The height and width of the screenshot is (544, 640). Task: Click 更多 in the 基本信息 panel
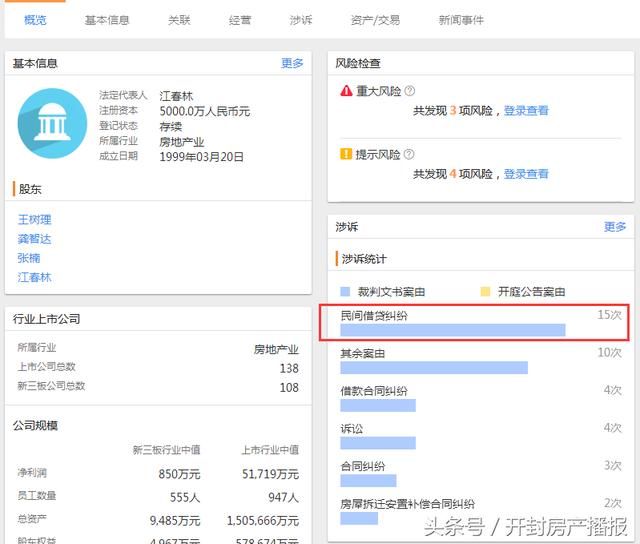pyautogui.click(x=292, y=63)
